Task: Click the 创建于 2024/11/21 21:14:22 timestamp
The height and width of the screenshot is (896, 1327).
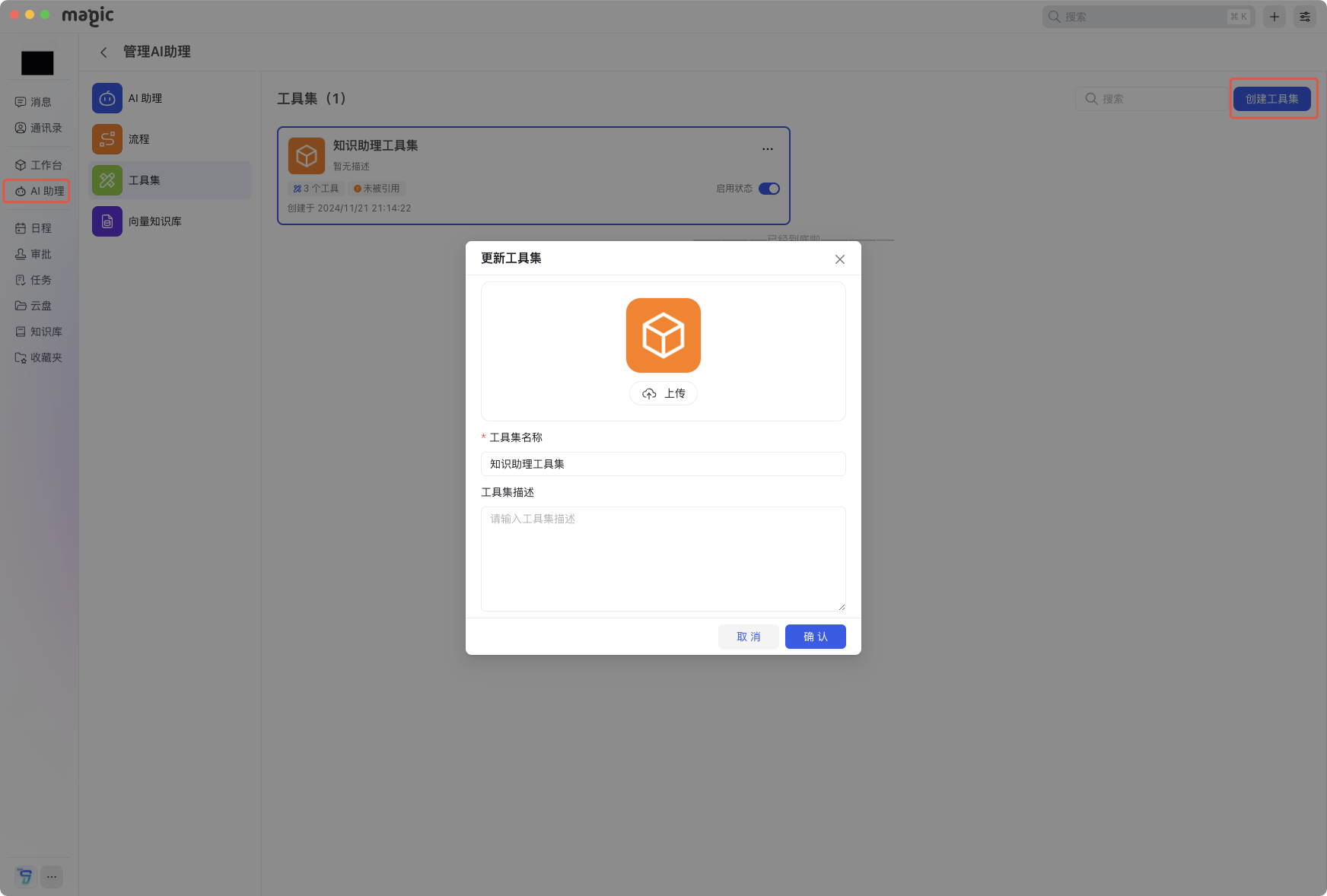Action: pos(349,208)
